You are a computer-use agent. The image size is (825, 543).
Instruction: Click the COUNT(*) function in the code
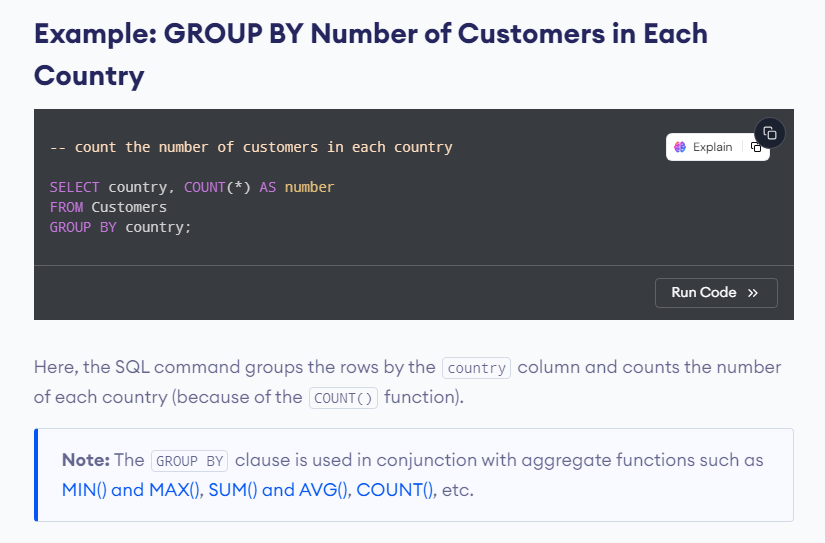point(217,187)
